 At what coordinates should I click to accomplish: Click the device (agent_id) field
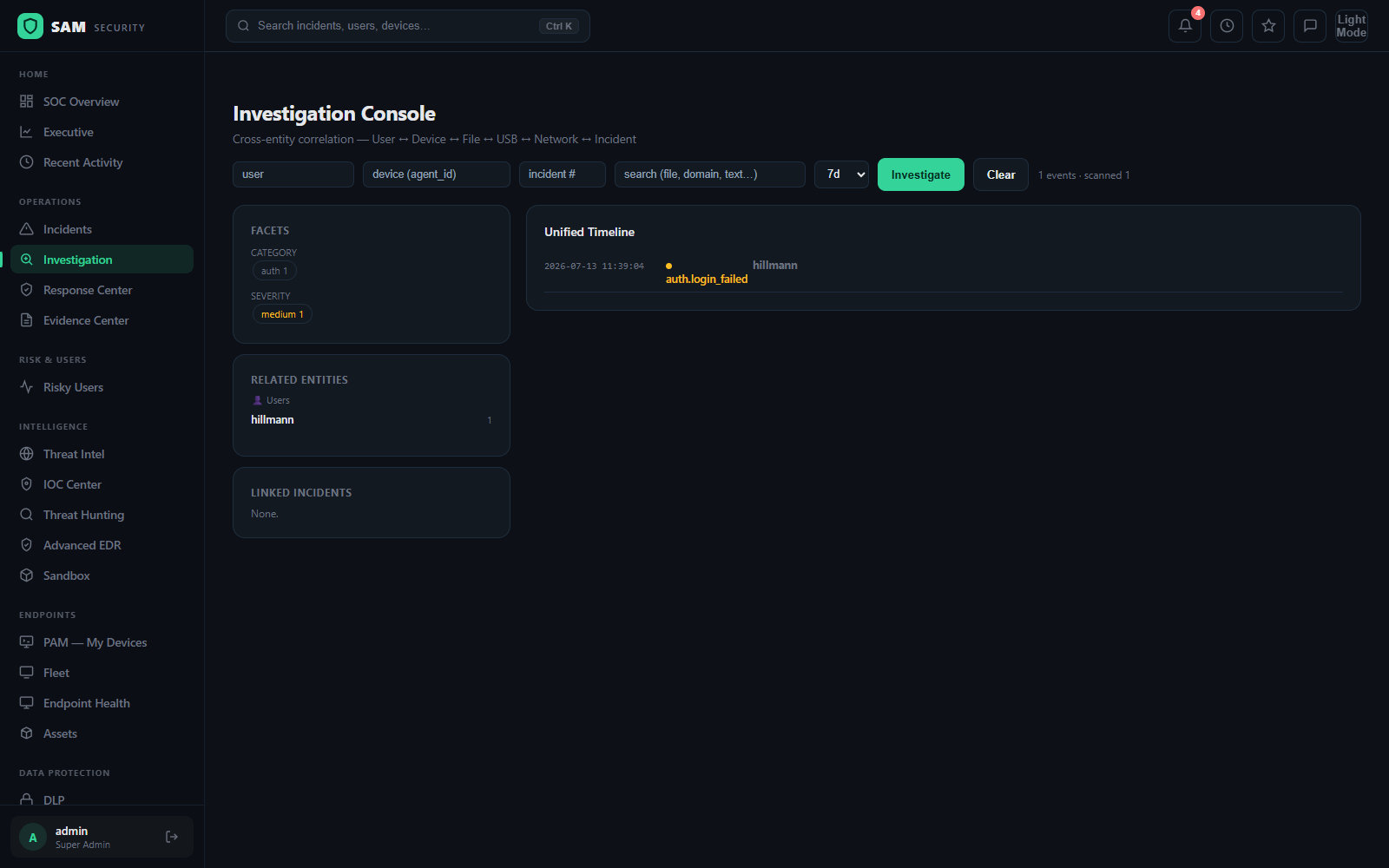437,174
